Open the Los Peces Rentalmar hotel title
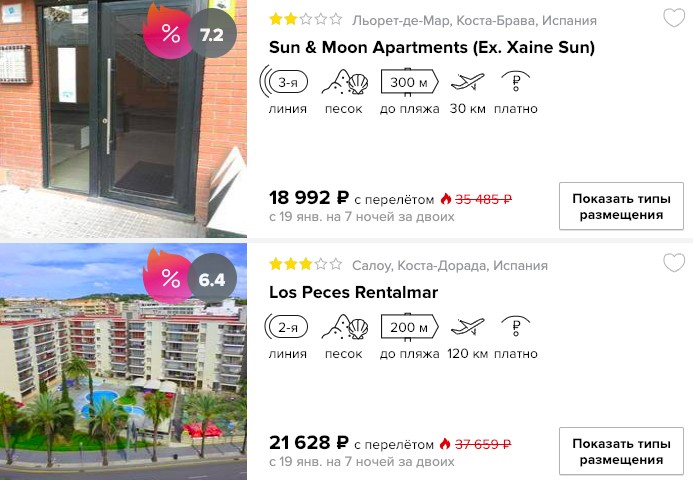Image resolution: width=693 pixels, height=480 pixels. [353, 292]
